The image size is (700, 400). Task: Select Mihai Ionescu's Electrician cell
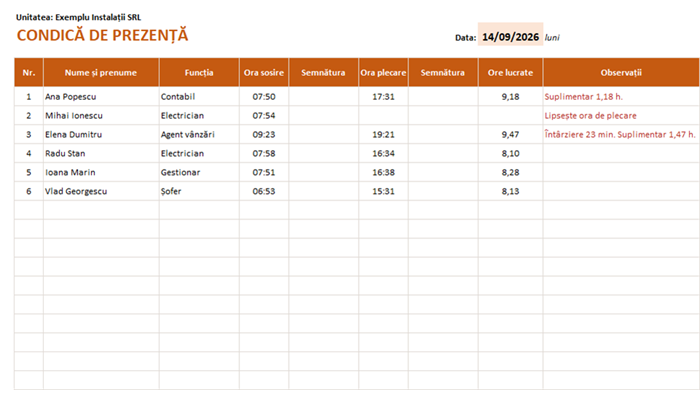[199, 116]
